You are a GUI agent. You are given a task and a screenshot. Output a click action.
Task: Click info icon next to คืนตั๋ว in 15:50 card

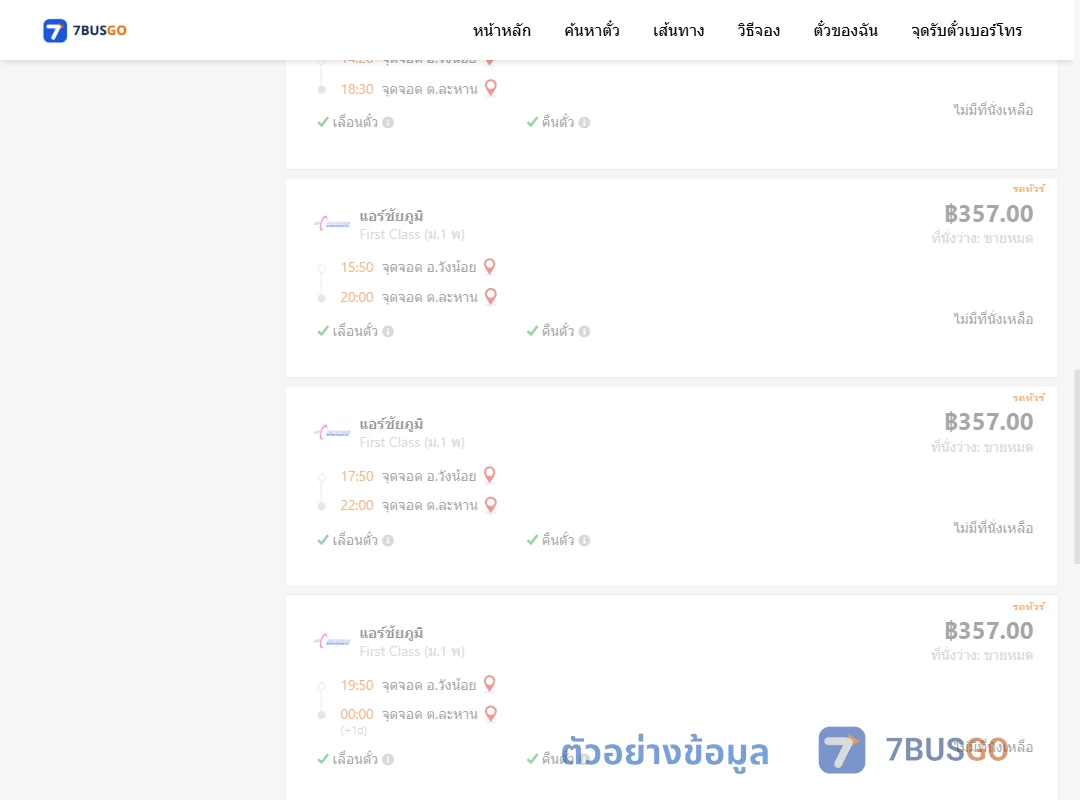coord(584,331)
